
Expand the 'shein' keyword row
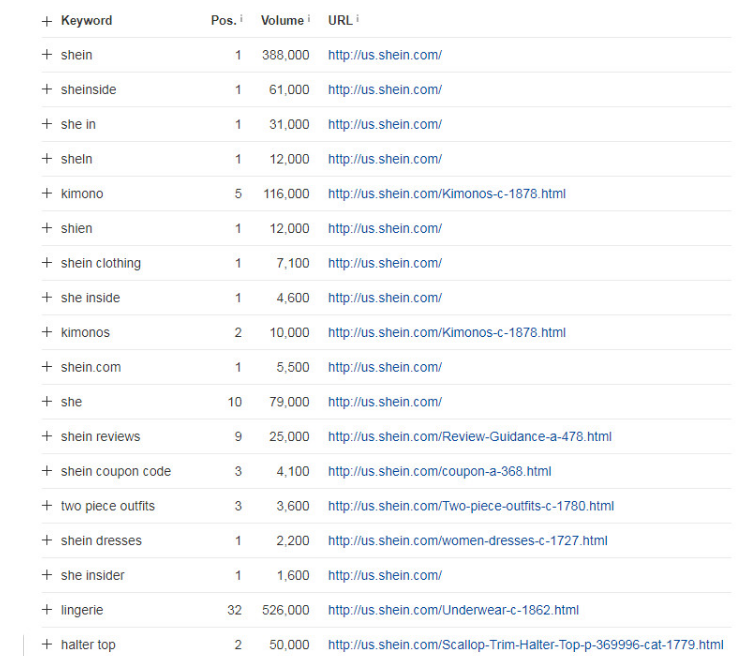pyautogui.click(x=46, y=54)
